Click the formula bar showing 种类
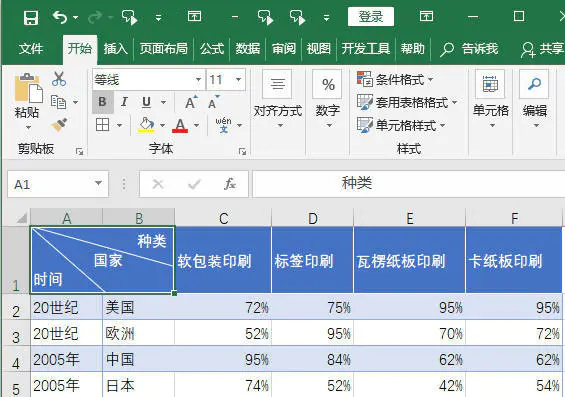Image resolution: width=565 pixels, height=397 pixels. coord(408,184)
